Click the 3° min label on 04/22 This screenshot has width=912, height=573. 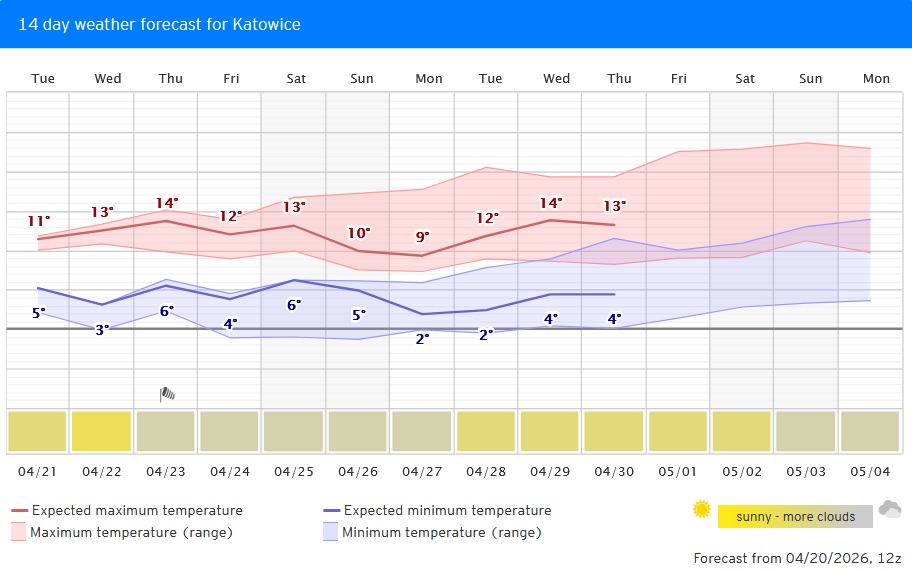(x=102, y=329)
